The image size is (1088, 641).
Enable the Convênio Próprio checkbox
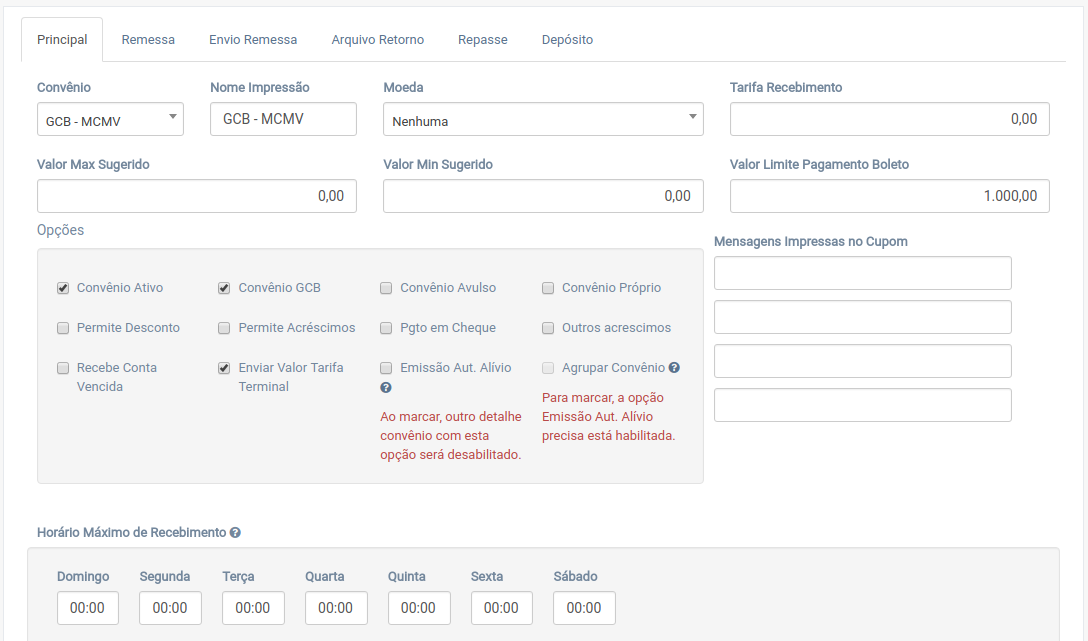pyautogui.click(x=548, y=288)
